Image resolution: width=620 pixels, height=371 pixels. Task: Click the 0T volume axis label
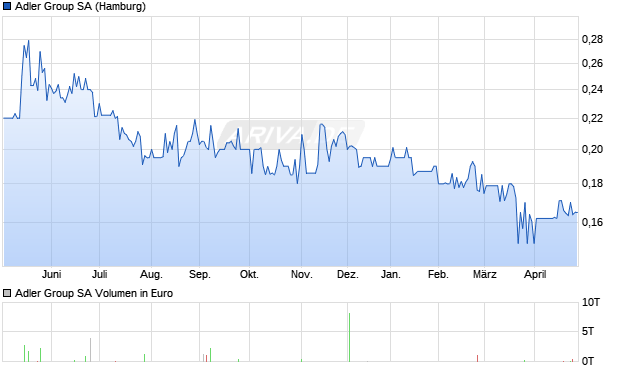pos(588,361)
